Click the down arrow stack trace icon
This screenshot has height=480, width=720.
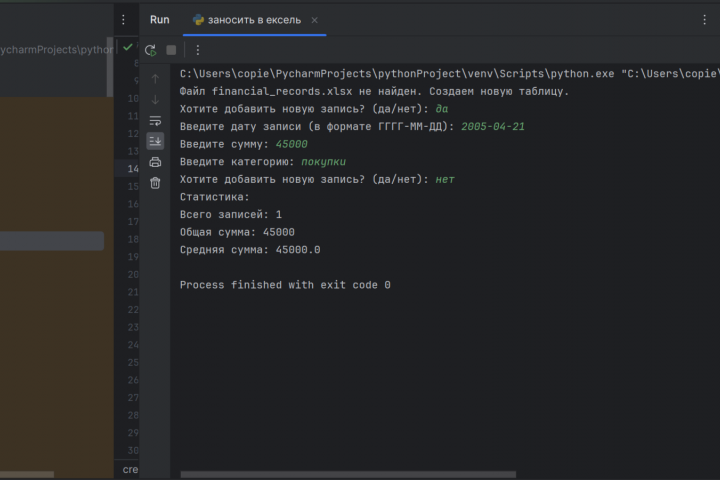click(x=155, y=99)
